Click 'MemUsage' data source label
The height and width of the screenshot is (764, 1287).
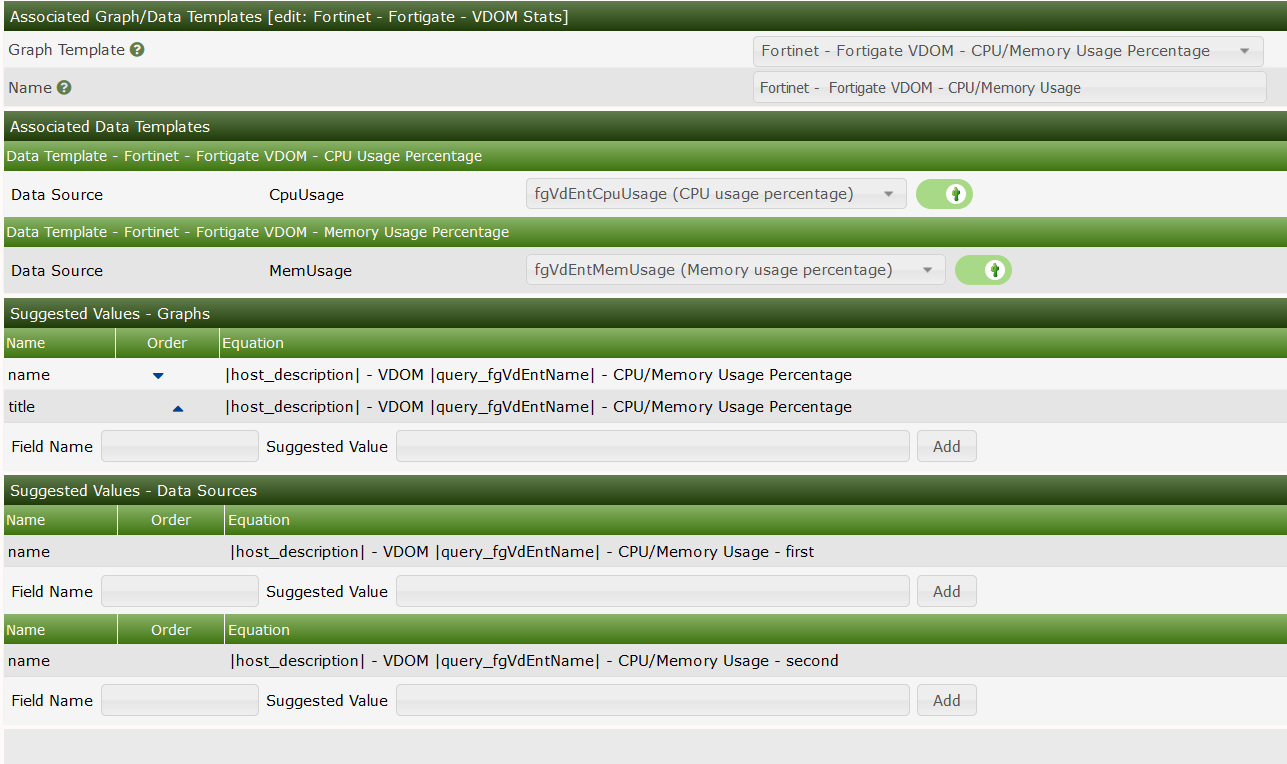coord(311,271)
